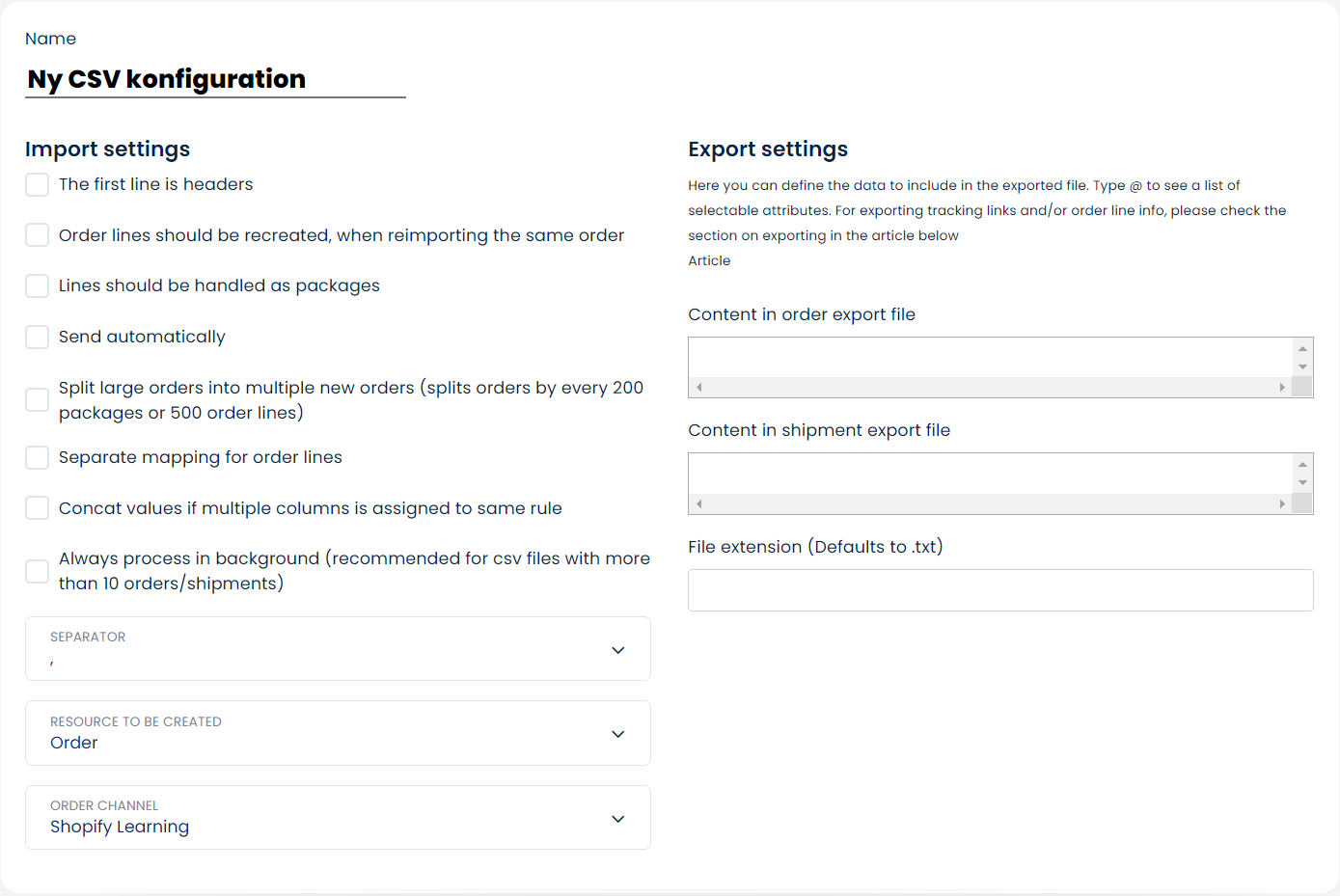The image size is (1340, 896).
Task: Expand the Resource to be created dropdown
Action: point(338,733)
